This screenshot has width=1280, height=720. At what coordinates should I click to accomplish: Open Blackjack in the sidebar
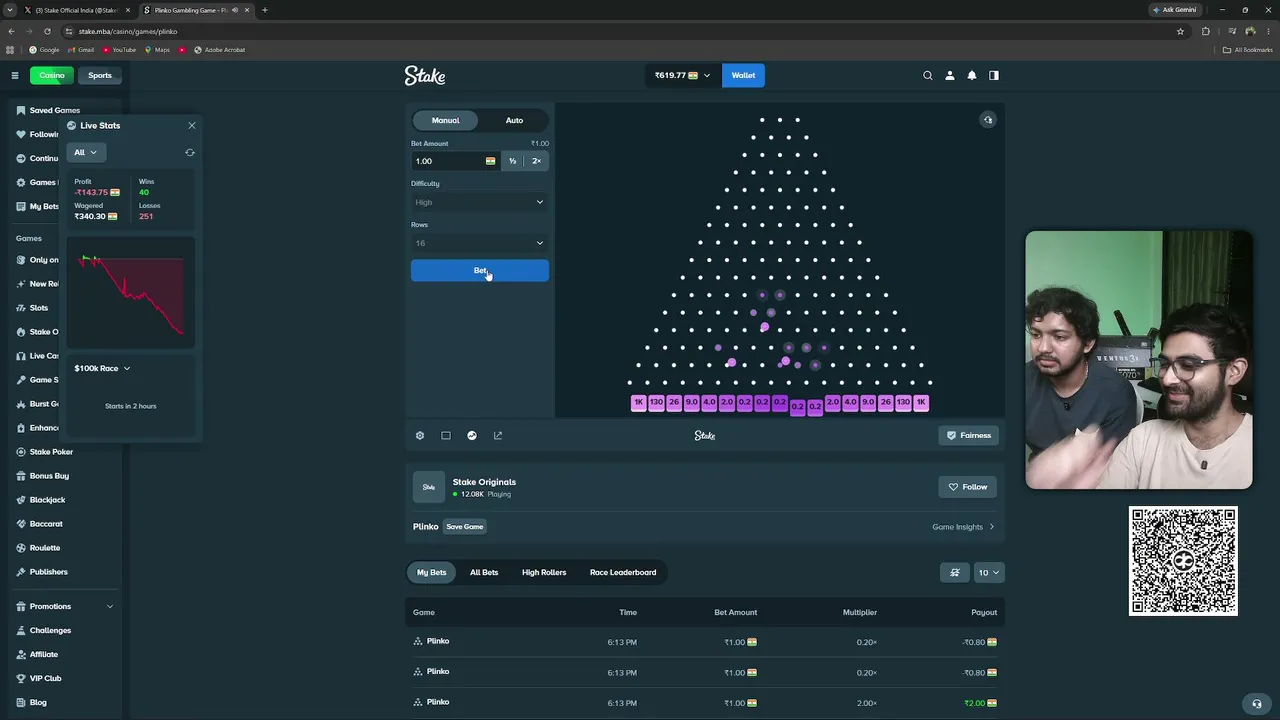[47, 500]
